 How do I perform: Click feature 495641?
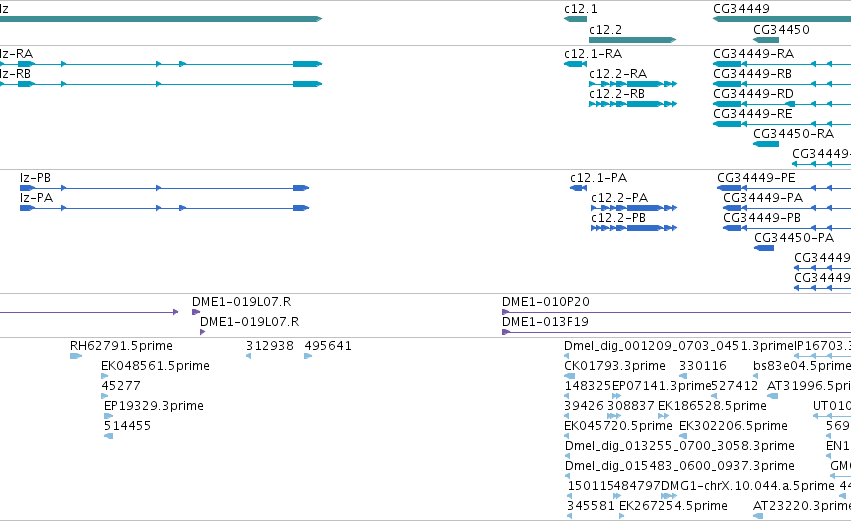(308, 356)
